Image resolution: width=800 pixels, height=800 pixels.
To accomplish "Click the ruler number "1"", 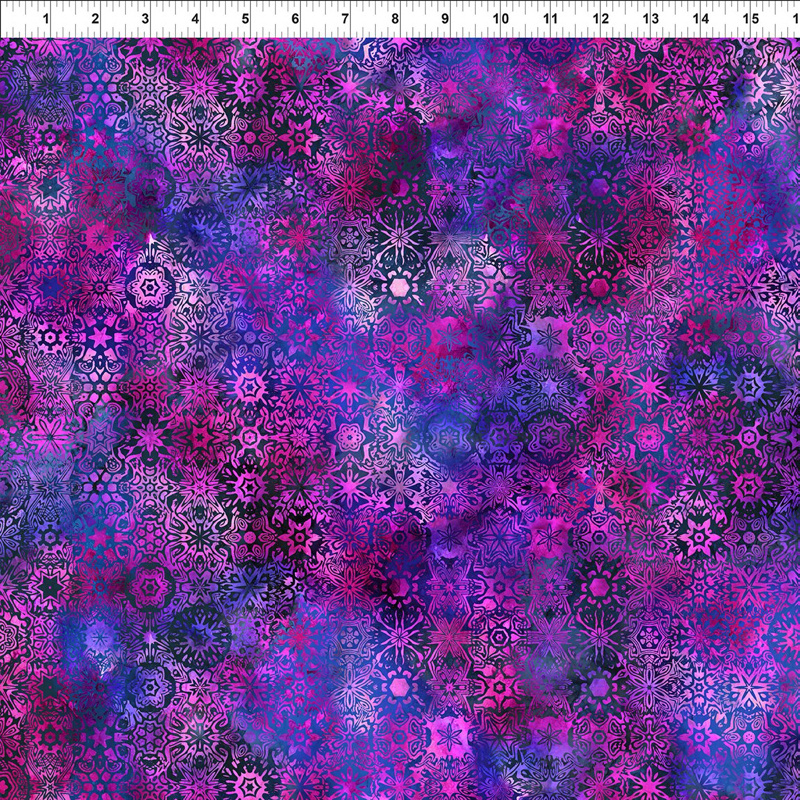I will coord(46,19).
